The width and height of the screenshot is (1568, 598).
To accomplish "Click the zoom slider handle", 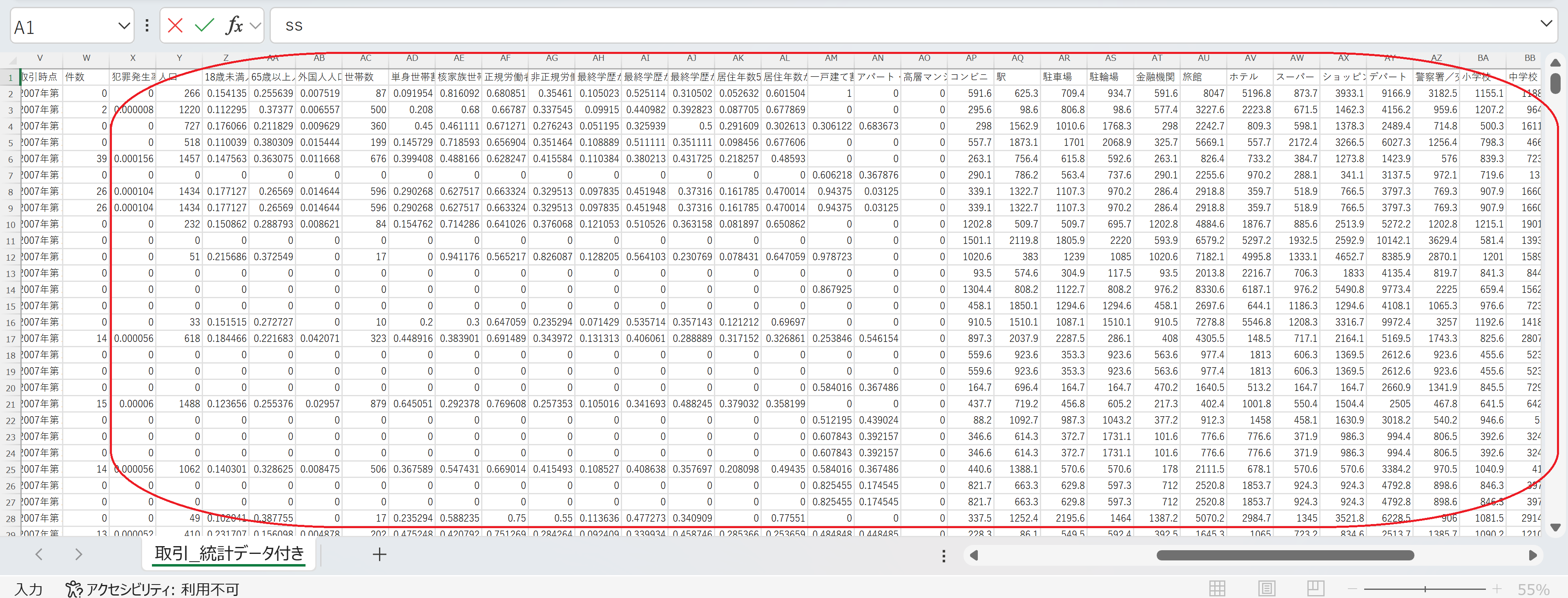I will coord(1425,589).
